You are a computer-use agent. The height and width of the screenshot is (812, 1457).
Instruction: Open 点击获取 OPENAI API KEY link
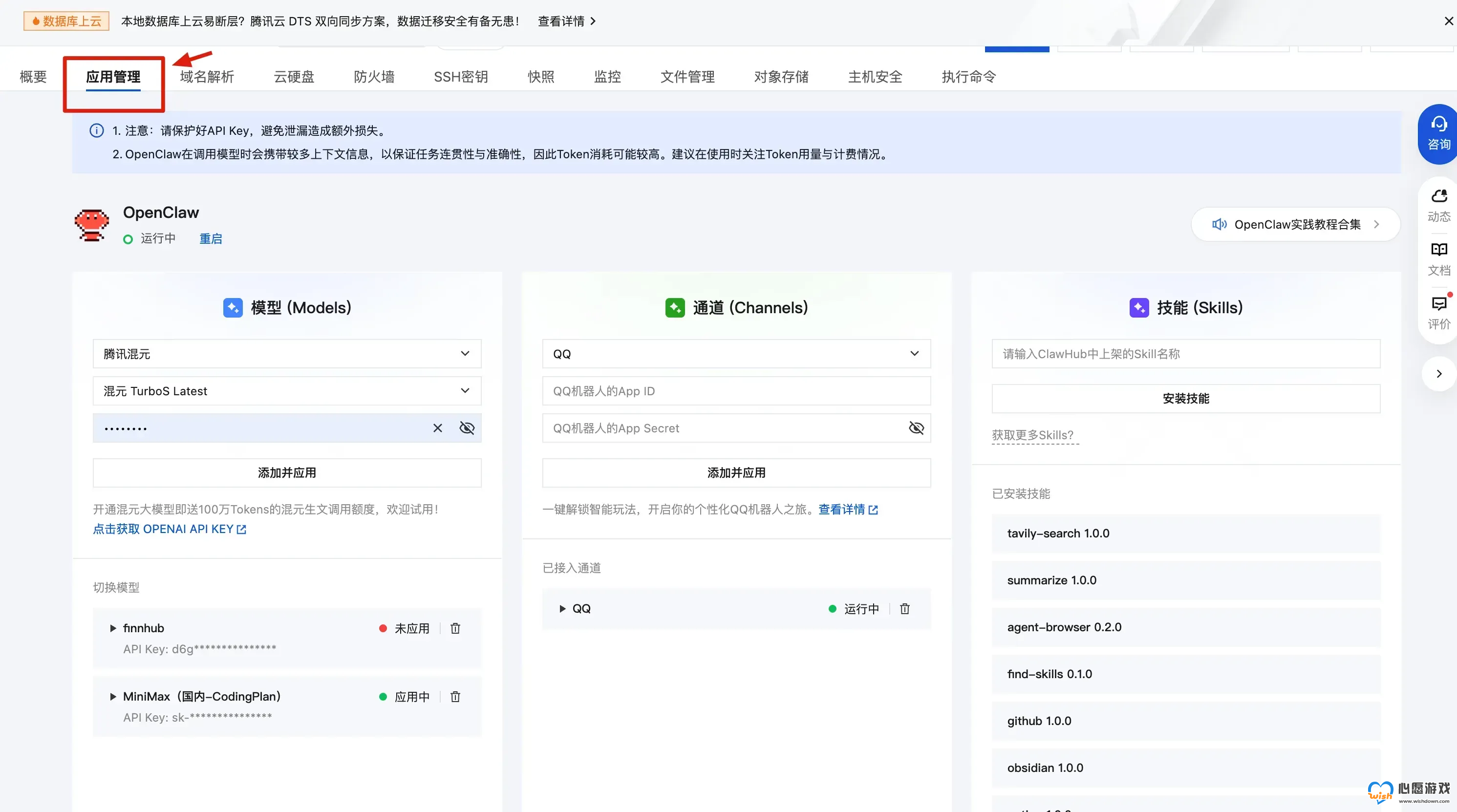coord(169,529)
